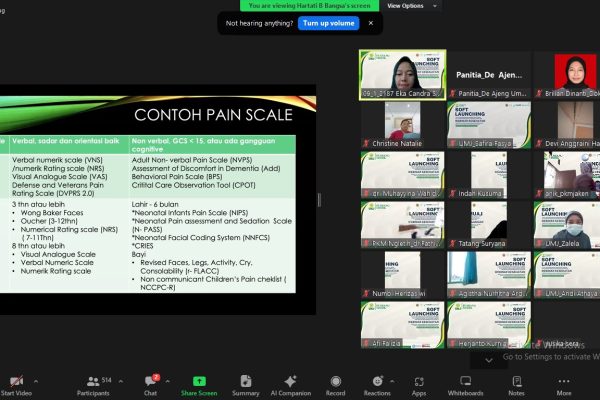Screen dimensions: 600x400
Task: Select Numbi Herizaswi's video tile
Action: 403,275
